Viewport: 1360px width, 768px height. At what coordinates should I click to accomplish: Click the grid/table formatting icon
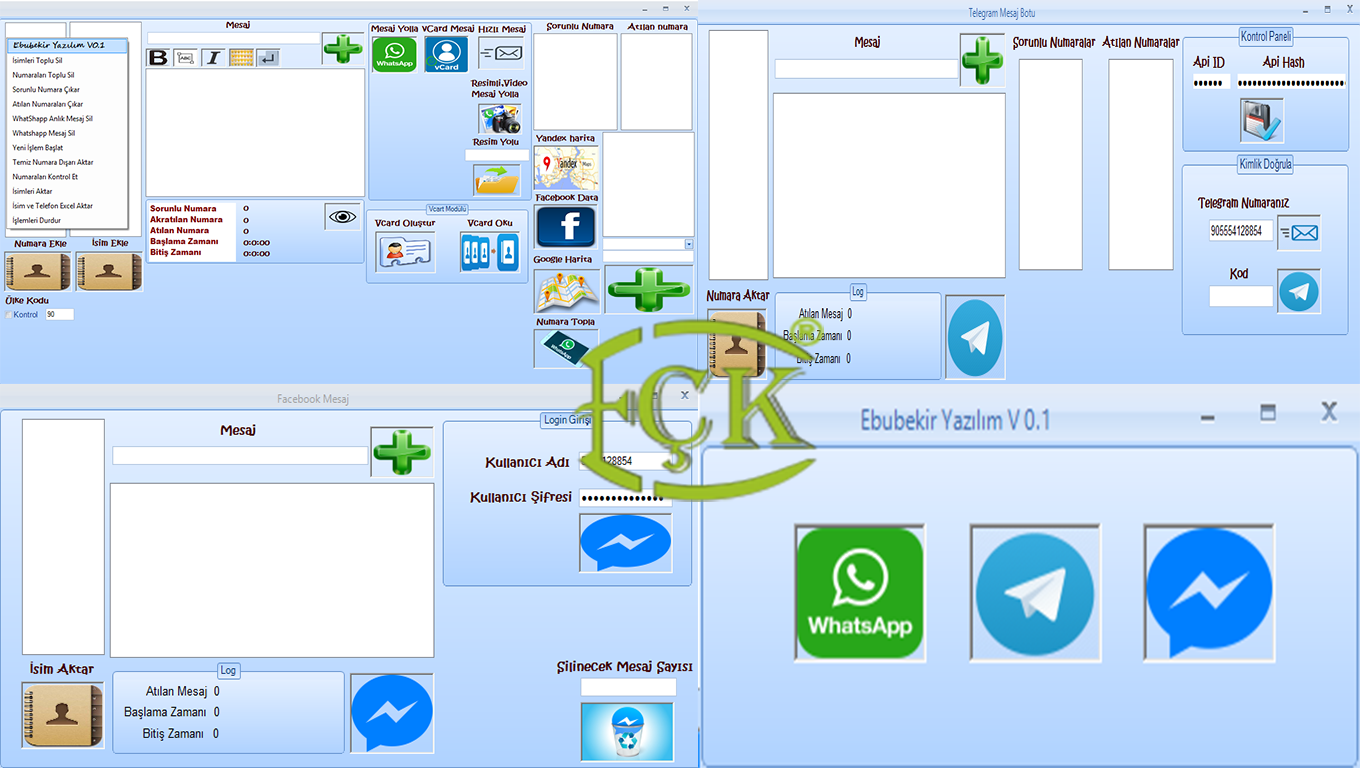pyautogui.click(x=241, y=58)
